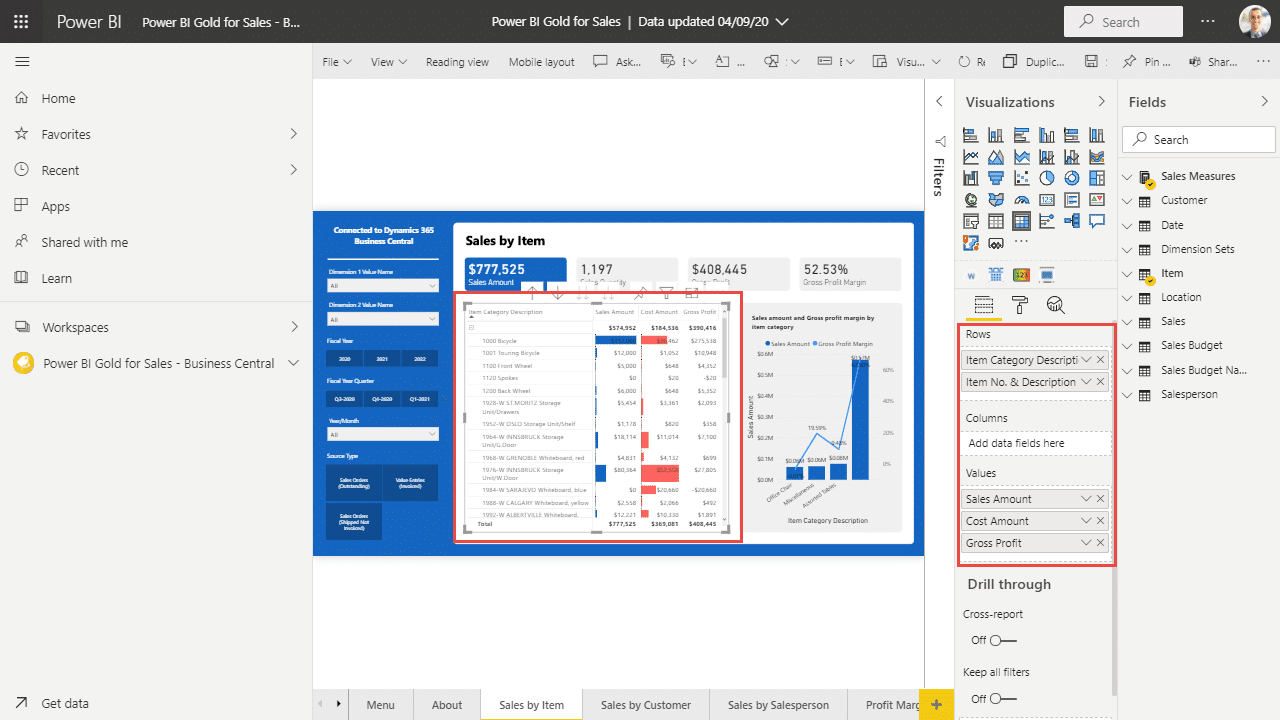Open the Year/Month slicer dropdown
1280x720 pixels.
click(383, 434)
